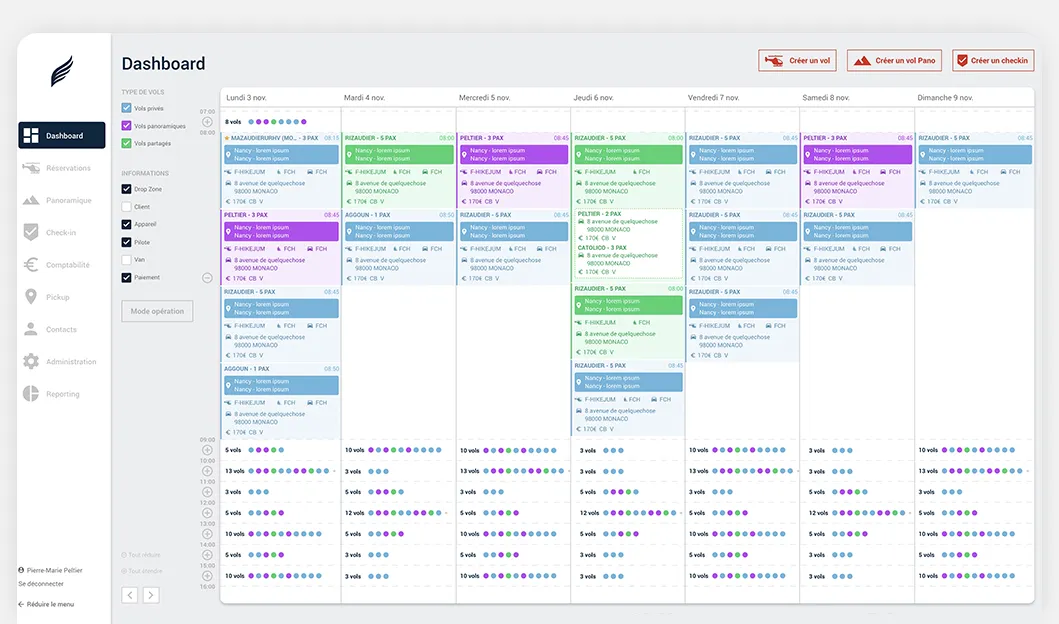This screenshot has height=624, width=1059.
Task: Click the Tout réduire link
Action: click(x=141, y=555)
